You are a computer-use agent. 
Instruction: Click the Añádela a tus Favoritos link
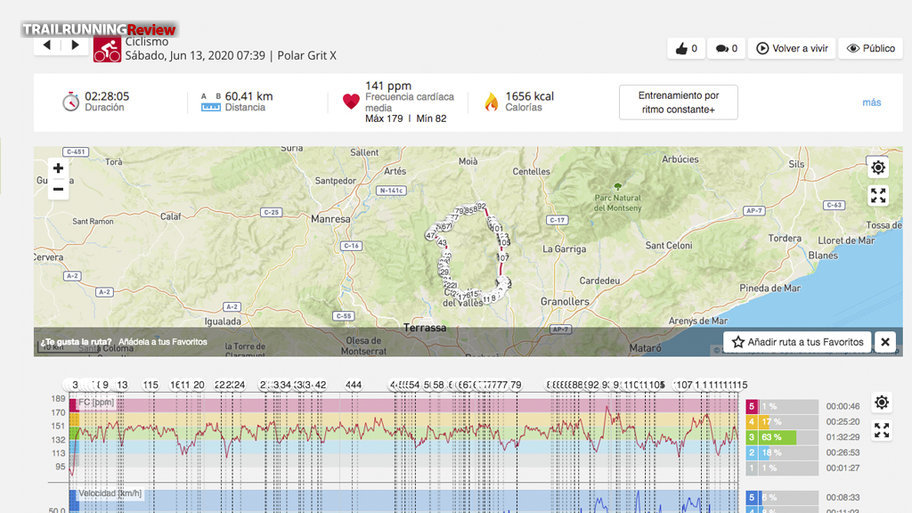tap(163, 342)
